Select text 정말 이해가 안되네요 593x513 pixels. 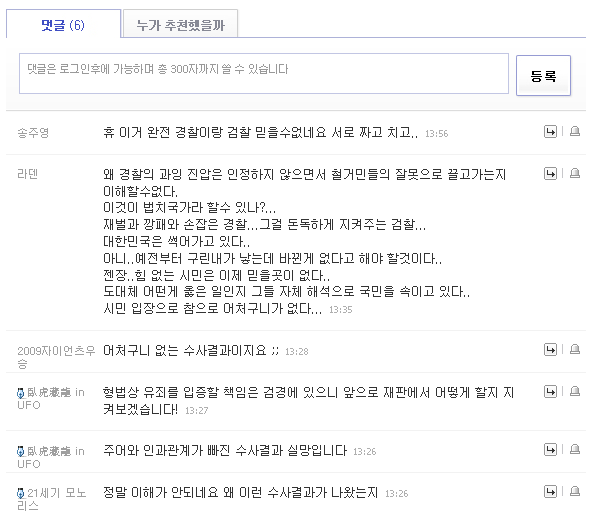tap(161, 493)
